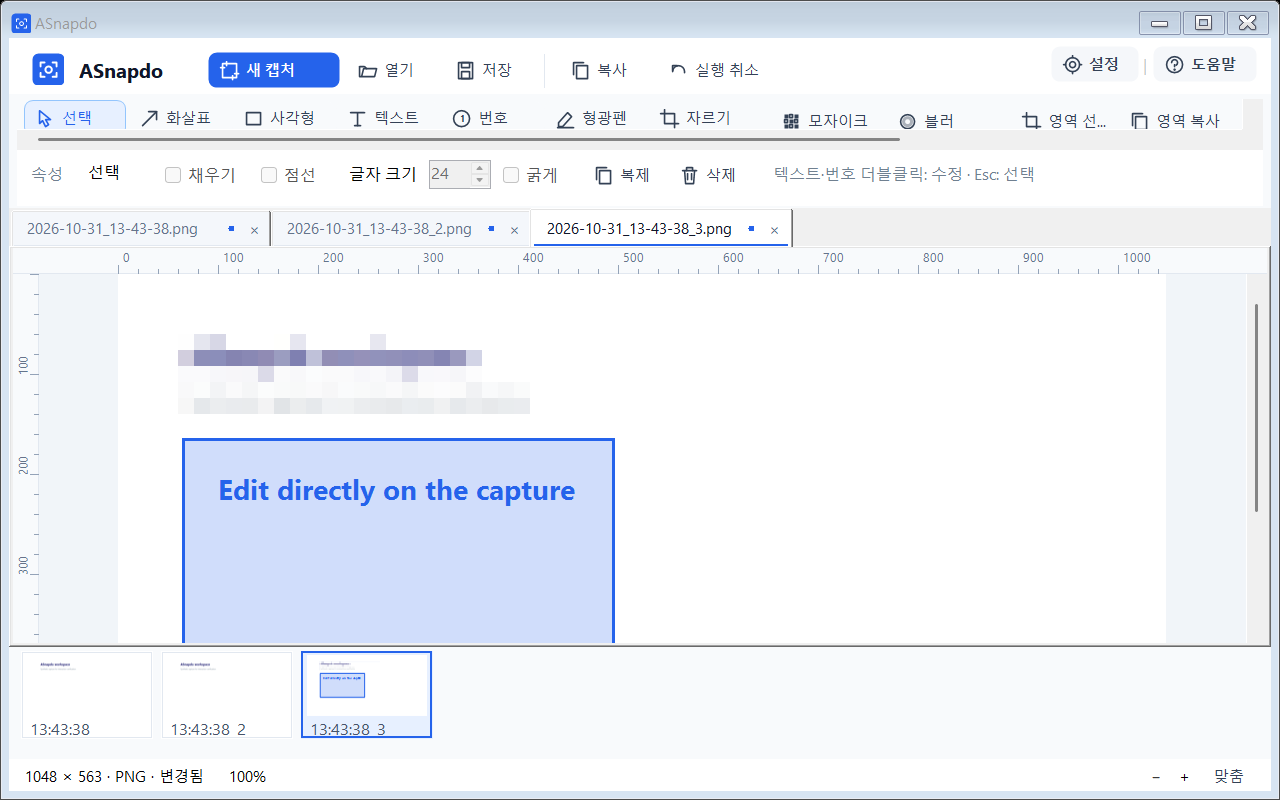Start a new capture with 새 캡처
1280x800 pixels.
[x=274, y=70]
